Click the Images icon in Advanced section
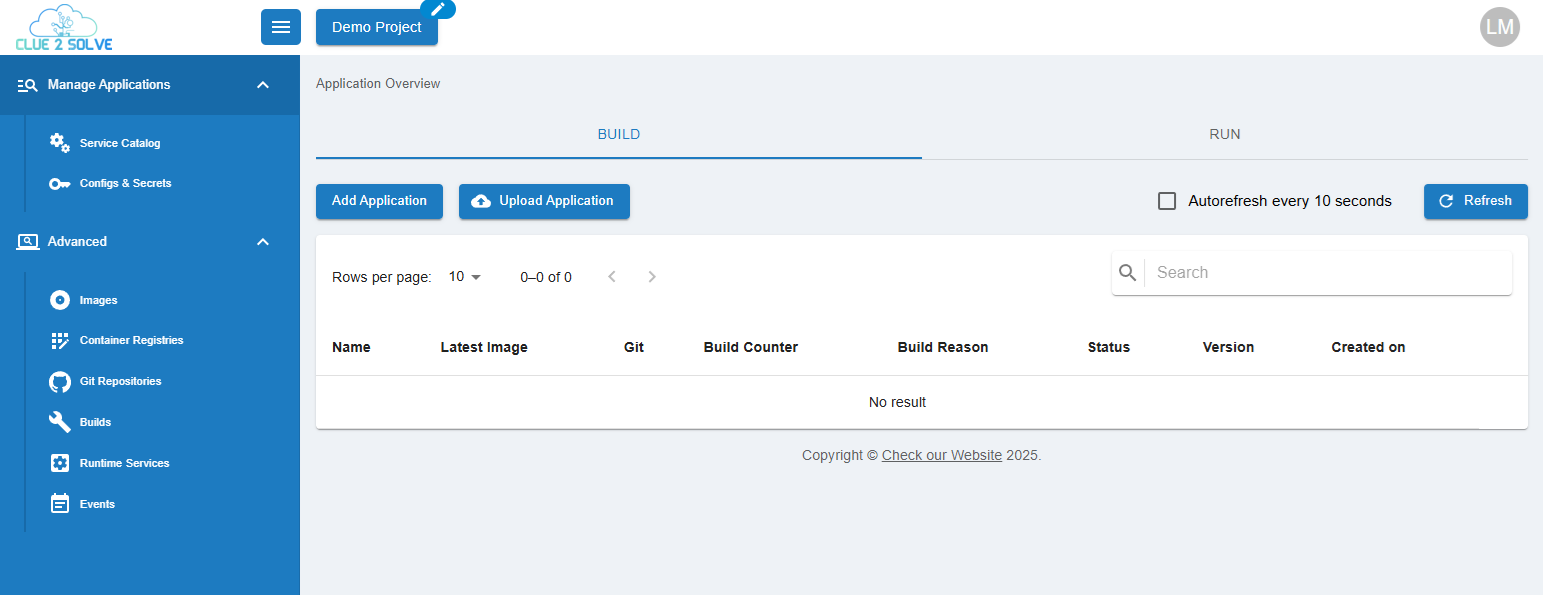This screenshot has height=595, width=1543. click(59, 299)
